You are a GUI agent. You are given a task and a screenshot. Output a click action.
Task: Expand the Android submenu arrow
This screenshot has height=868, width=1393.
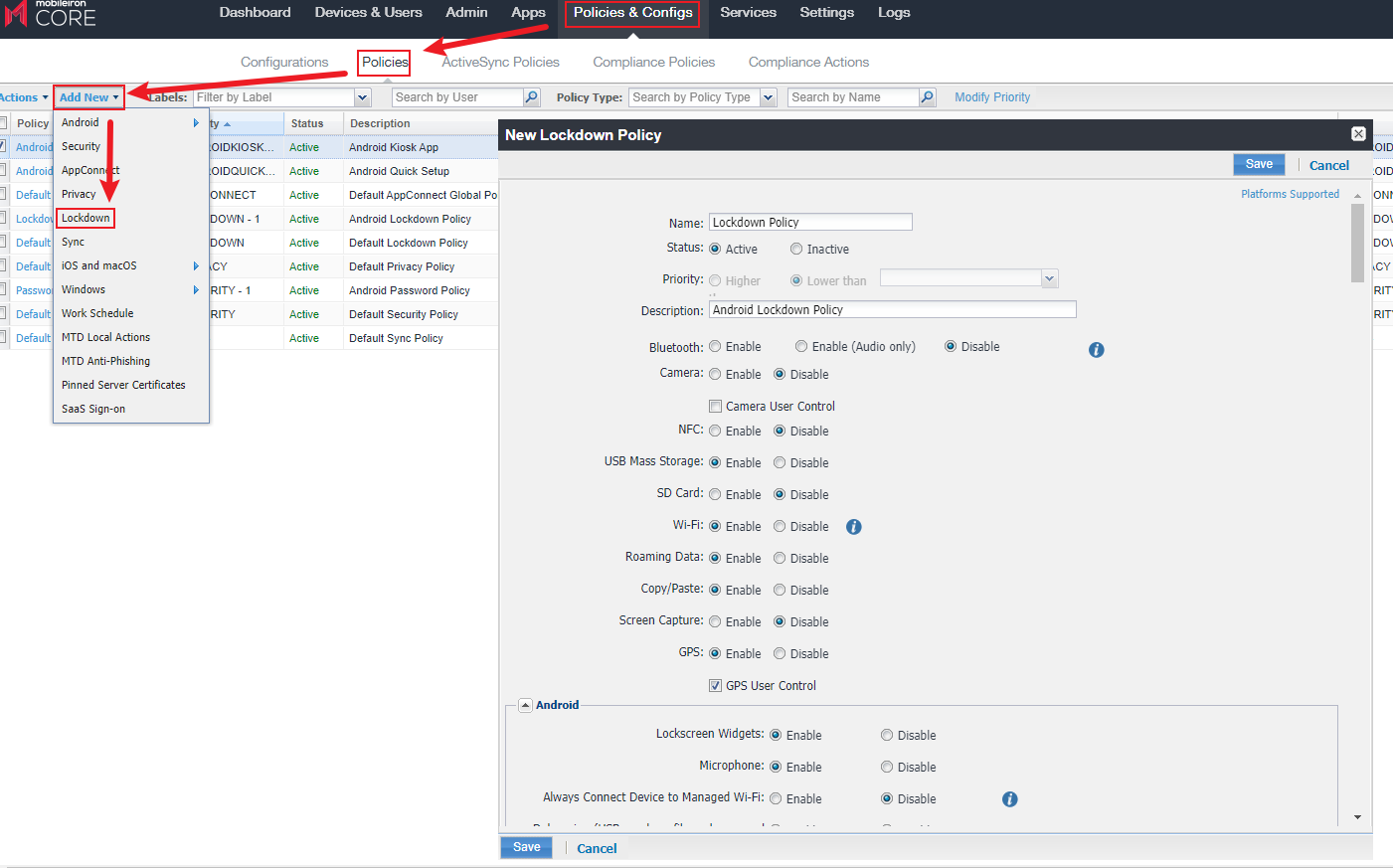click(x=196, y=123)
